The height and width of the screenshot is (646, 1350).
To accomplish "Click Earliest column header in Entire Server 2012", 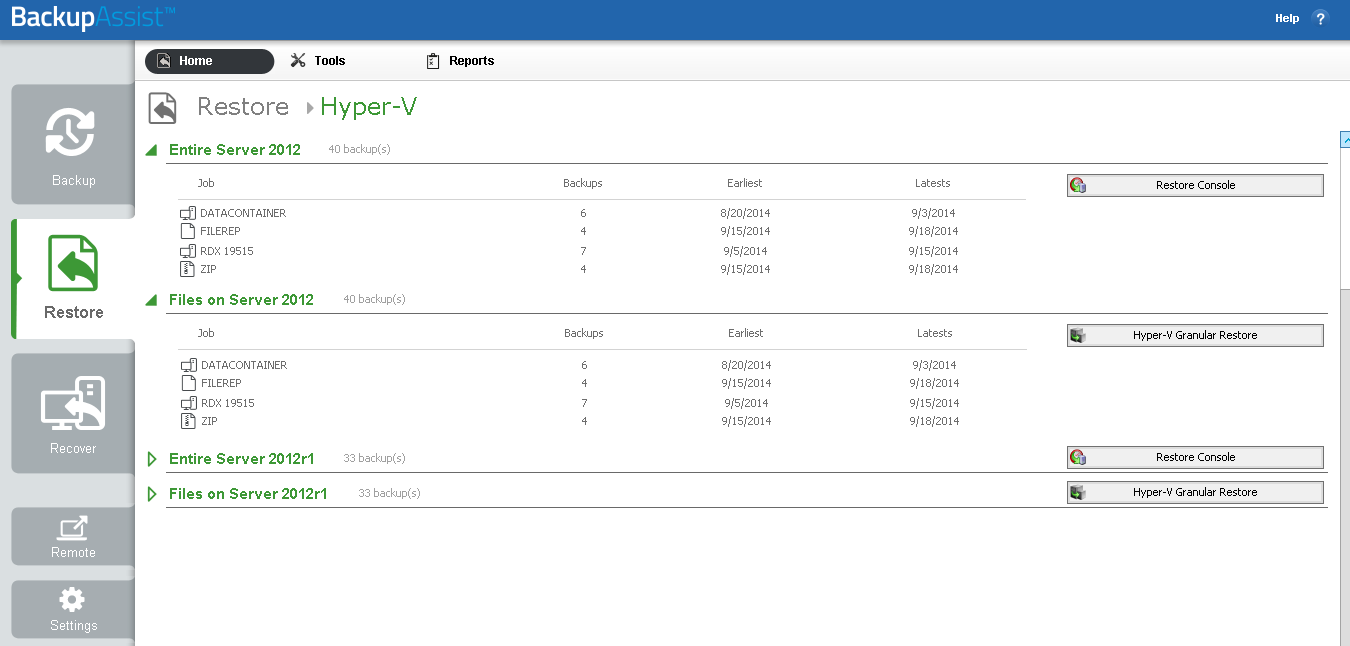I will (x=745, y=183).
